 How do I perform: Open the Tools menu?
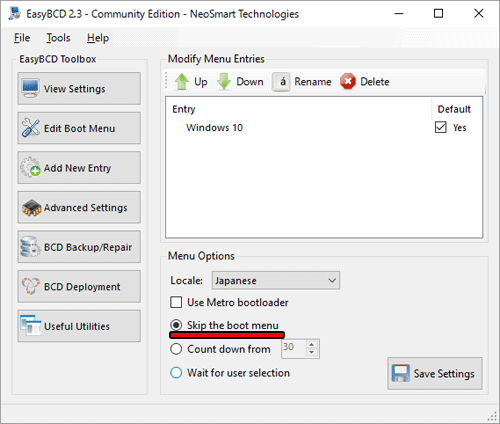(x=58, y=38)
